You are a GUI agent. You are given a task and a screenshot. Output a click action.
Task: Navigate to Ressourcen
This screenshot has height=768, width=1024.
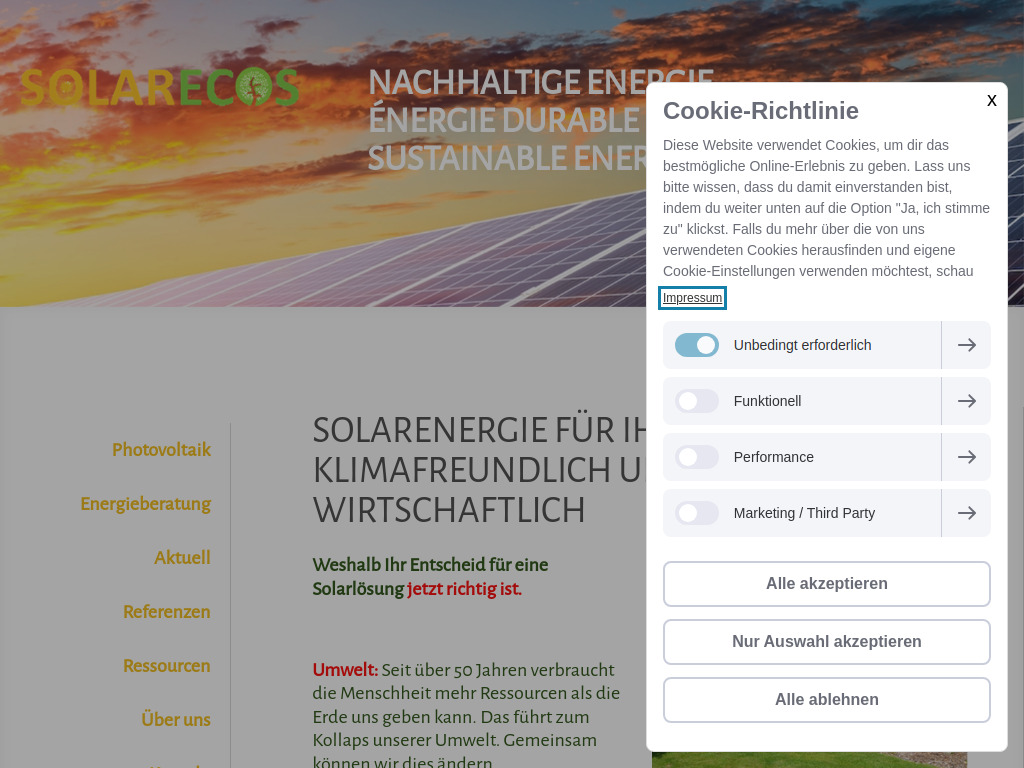[167, 665]
